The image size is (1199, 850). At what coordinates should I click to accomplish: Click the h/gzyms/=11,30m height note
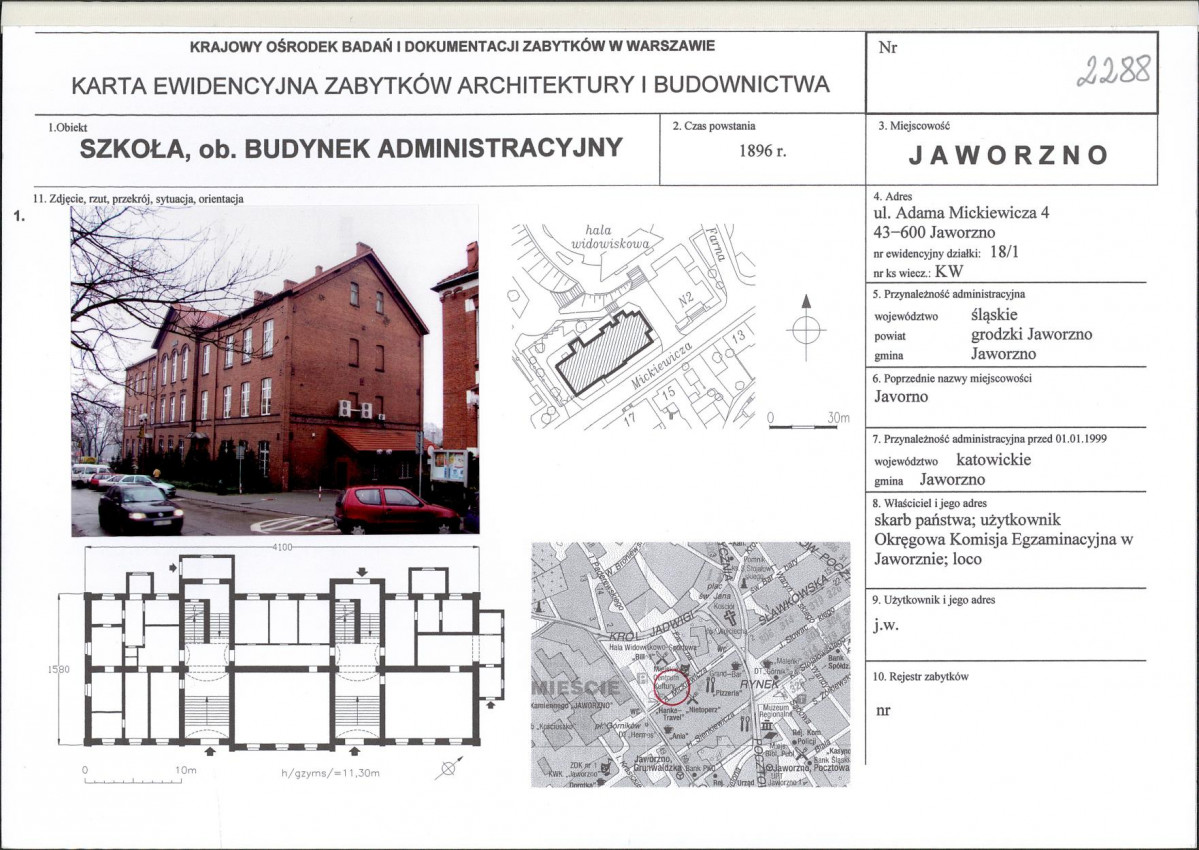[x=331, y=774]
